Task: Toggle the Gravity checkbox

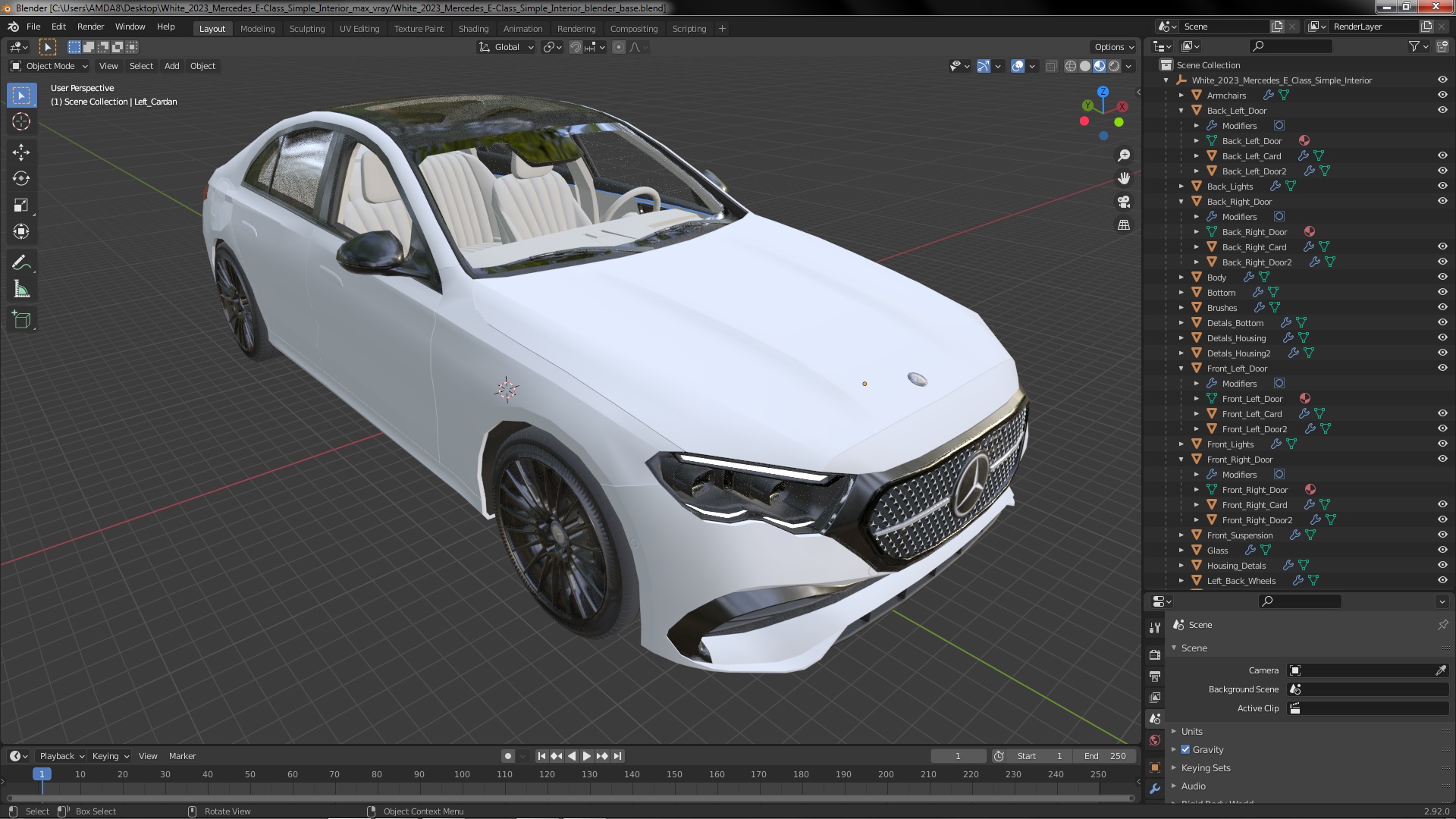Action: coord(1185,750)
